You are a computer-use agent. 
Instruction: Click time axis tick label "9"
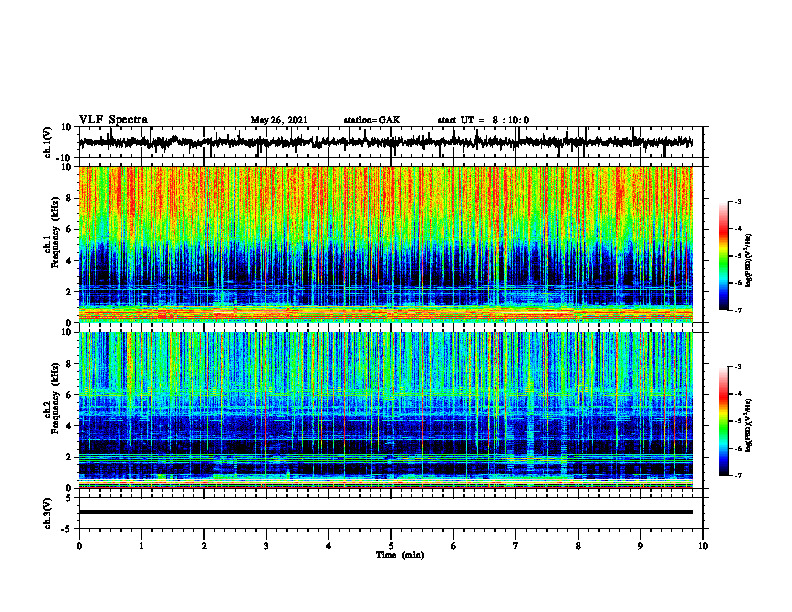(x=640, y=546)
